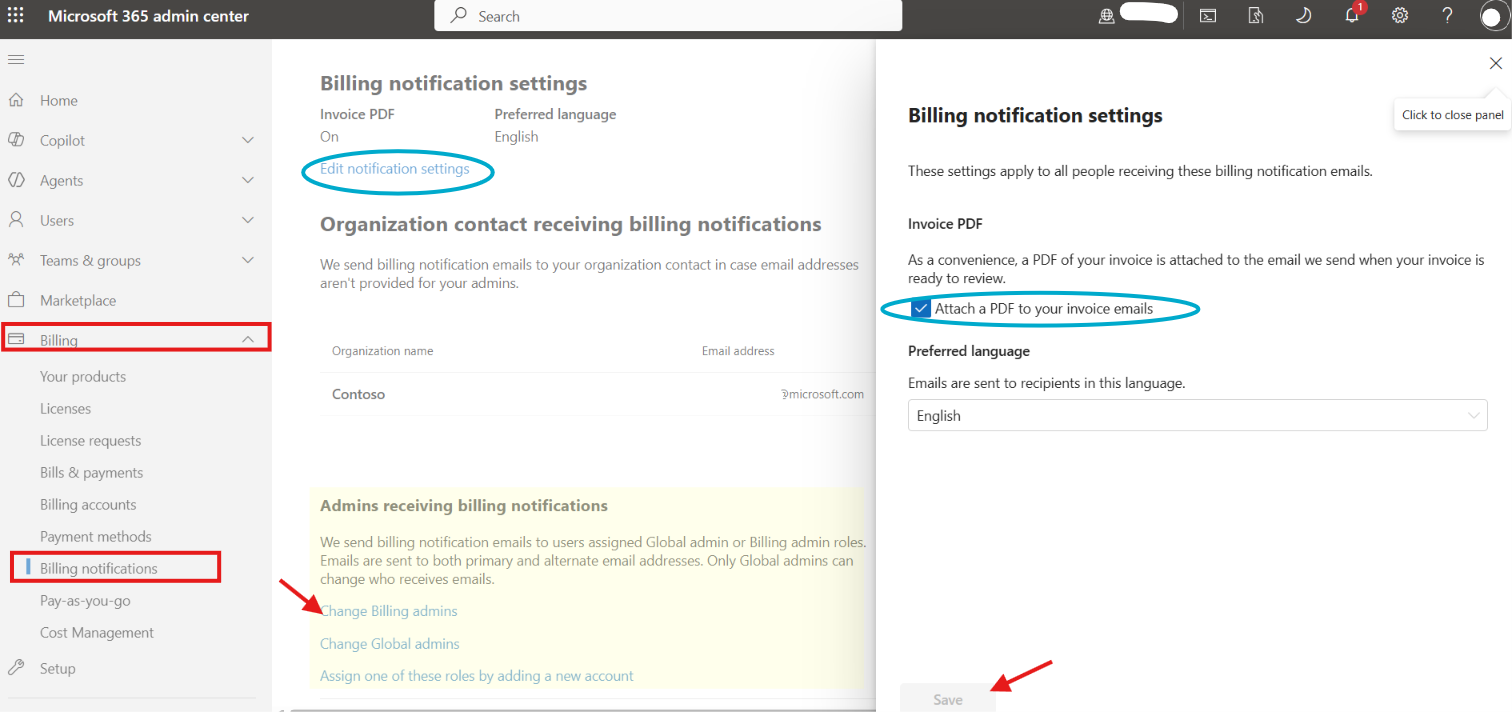Go to Licenses in the Billing menu

click(x=65, y=409)
